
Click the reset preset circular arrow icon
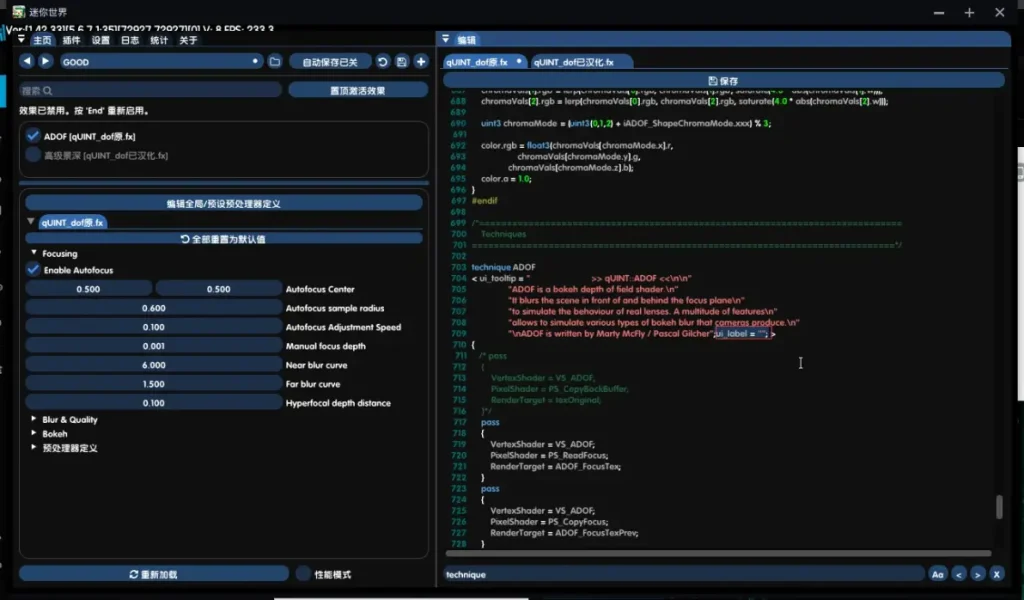click(x=382, y=62)
